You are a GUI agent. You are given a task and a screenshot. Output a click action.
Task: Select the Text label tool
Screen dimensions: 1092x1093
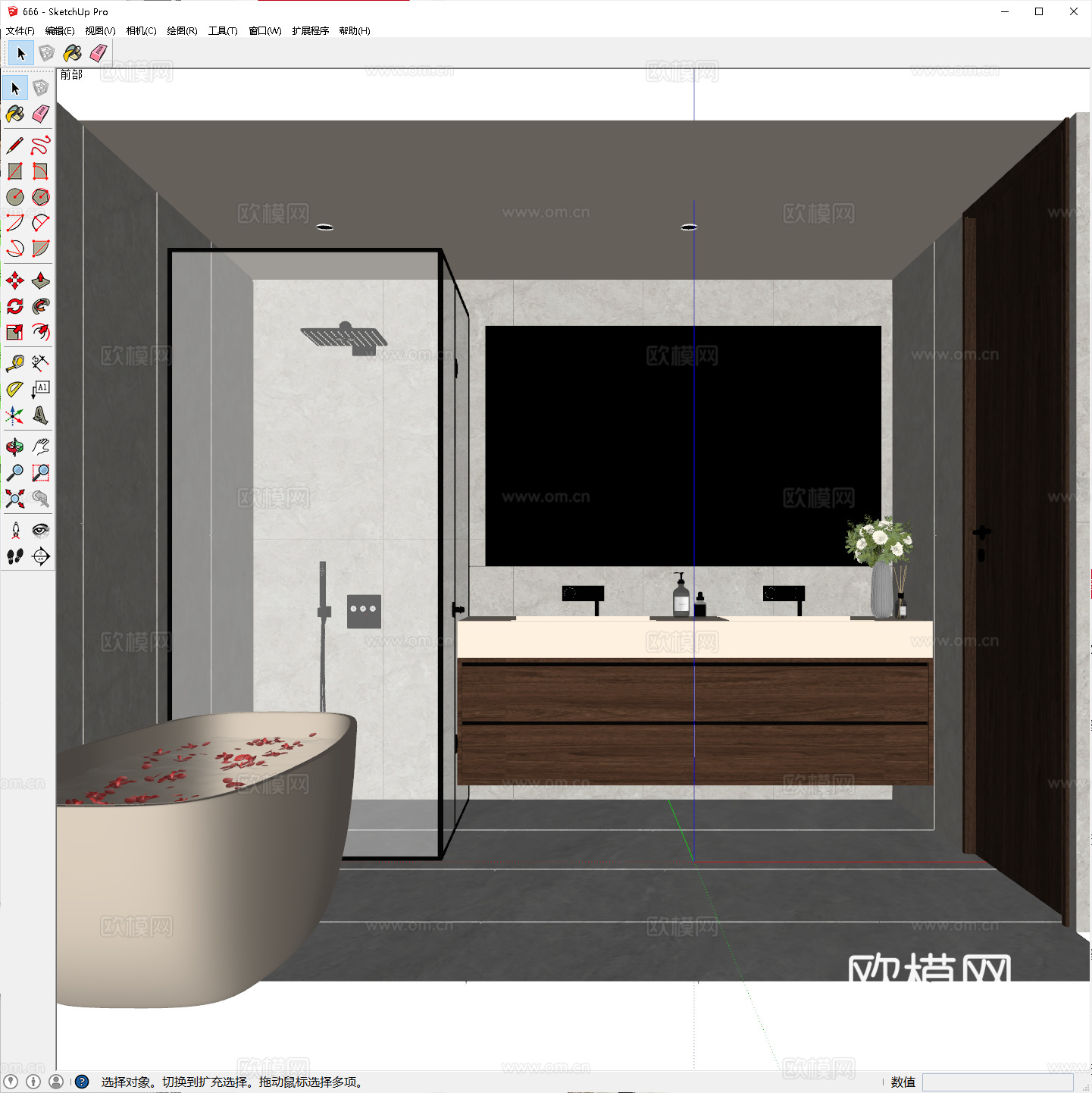click(41, 389)
